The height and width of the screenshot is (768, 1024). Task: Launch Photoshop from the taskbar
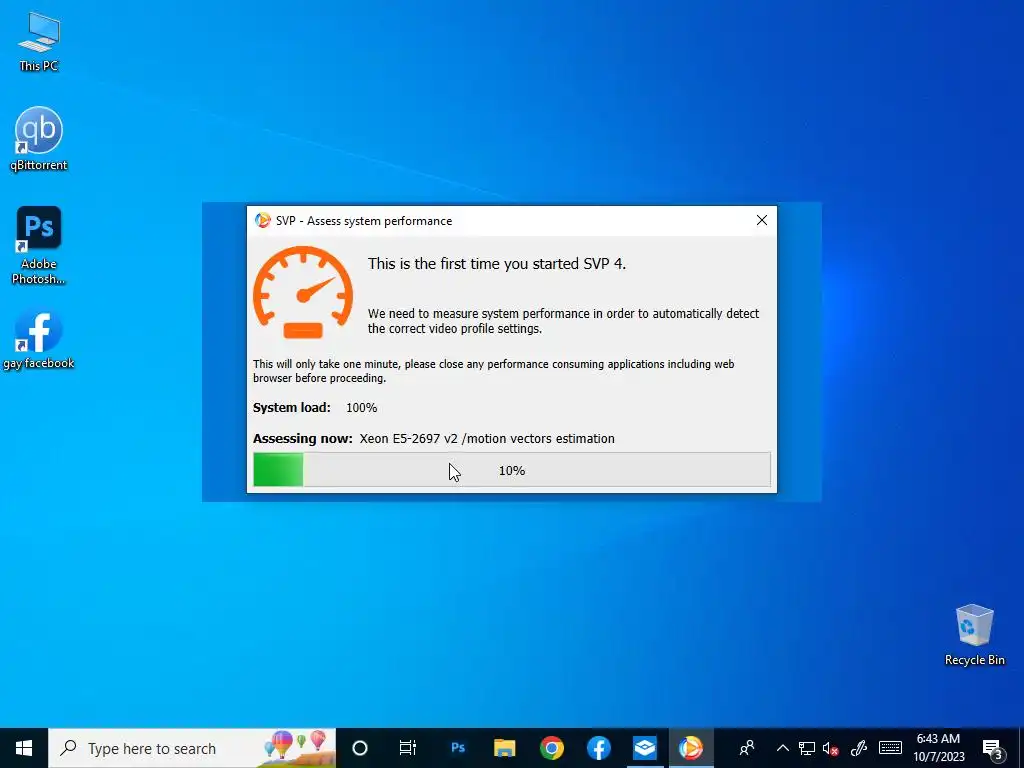pos(458,748)
